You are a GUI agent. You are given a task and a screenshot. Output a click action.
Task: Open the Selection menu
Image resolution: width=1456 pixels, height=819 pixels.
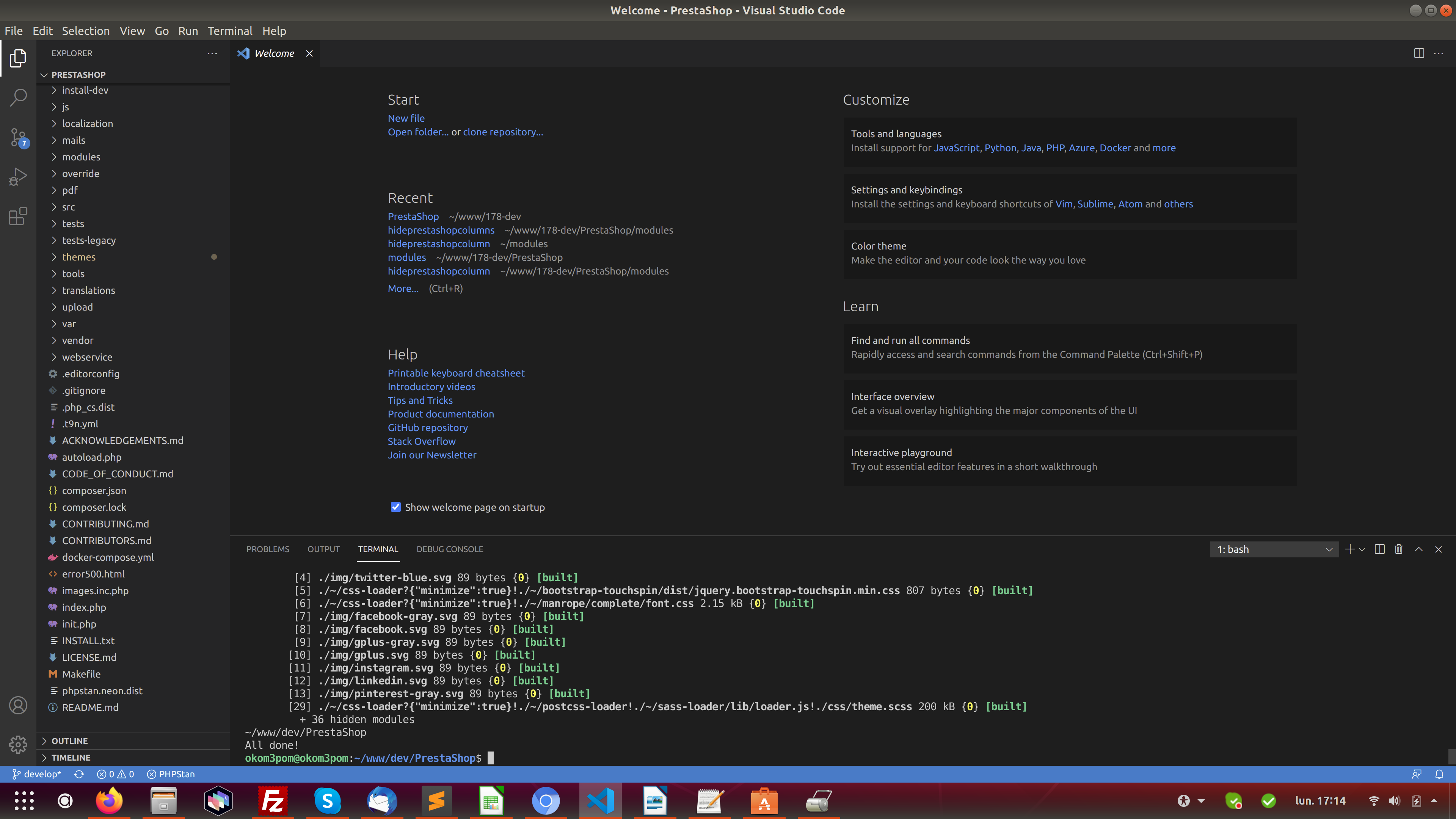click(x=86, y=31)
